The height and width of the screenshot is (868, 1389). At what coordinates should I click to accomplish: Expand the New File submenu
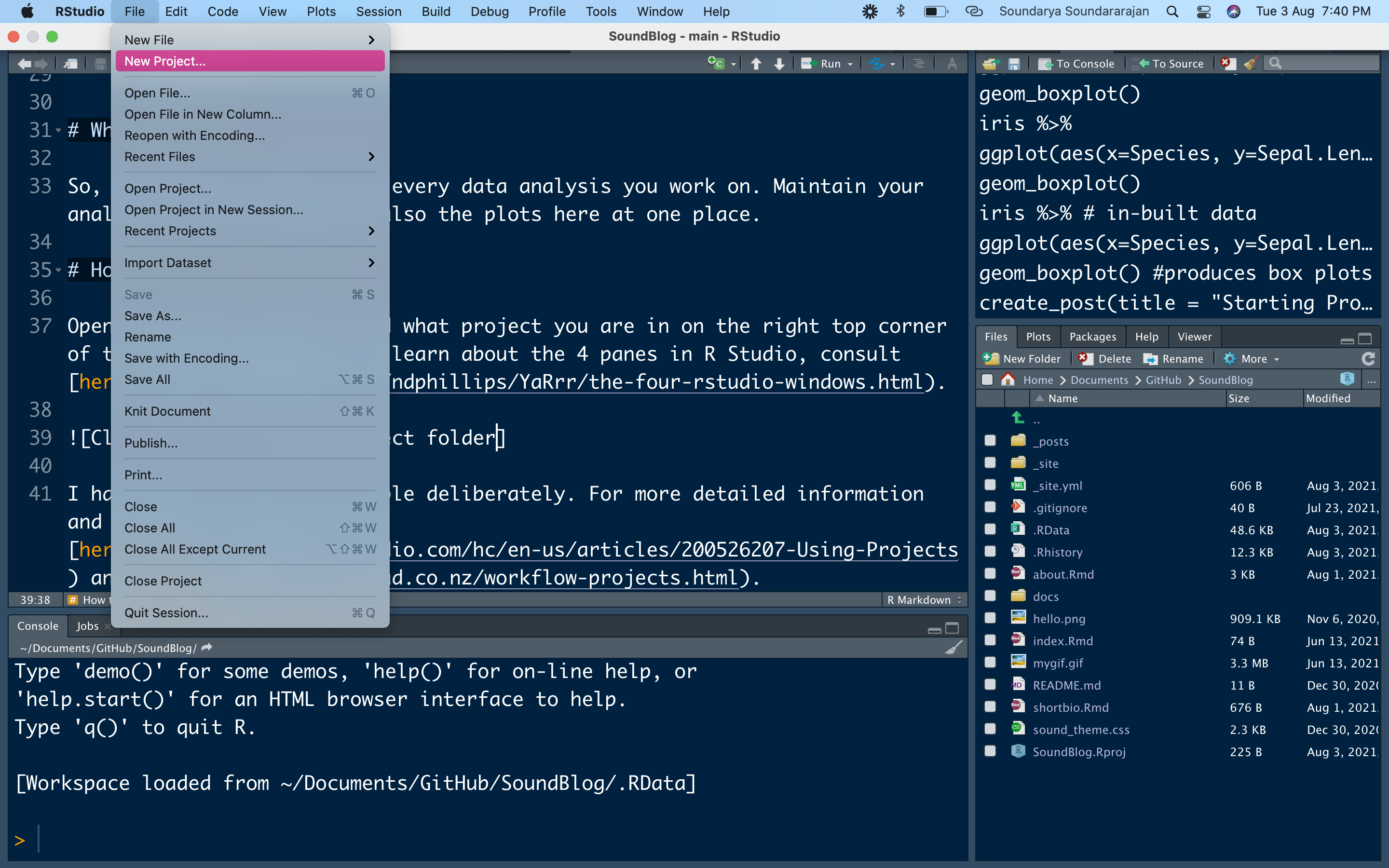(250, 40)
